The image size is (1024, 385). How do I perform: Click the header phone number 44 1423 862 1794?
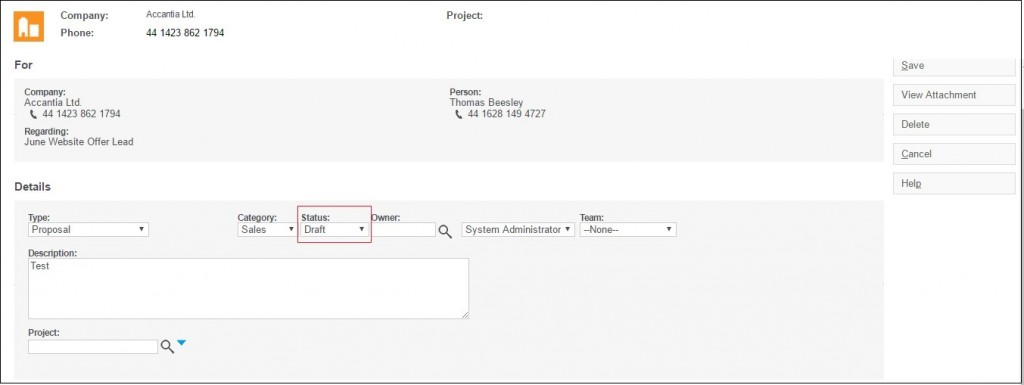[185, 33]
